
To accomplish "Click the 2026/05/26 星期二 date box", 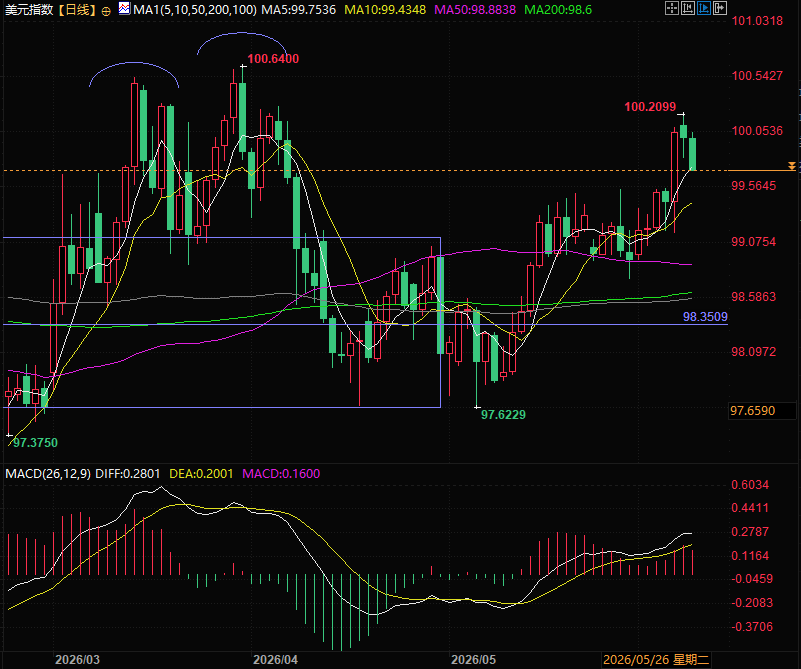I will [656, 660].
